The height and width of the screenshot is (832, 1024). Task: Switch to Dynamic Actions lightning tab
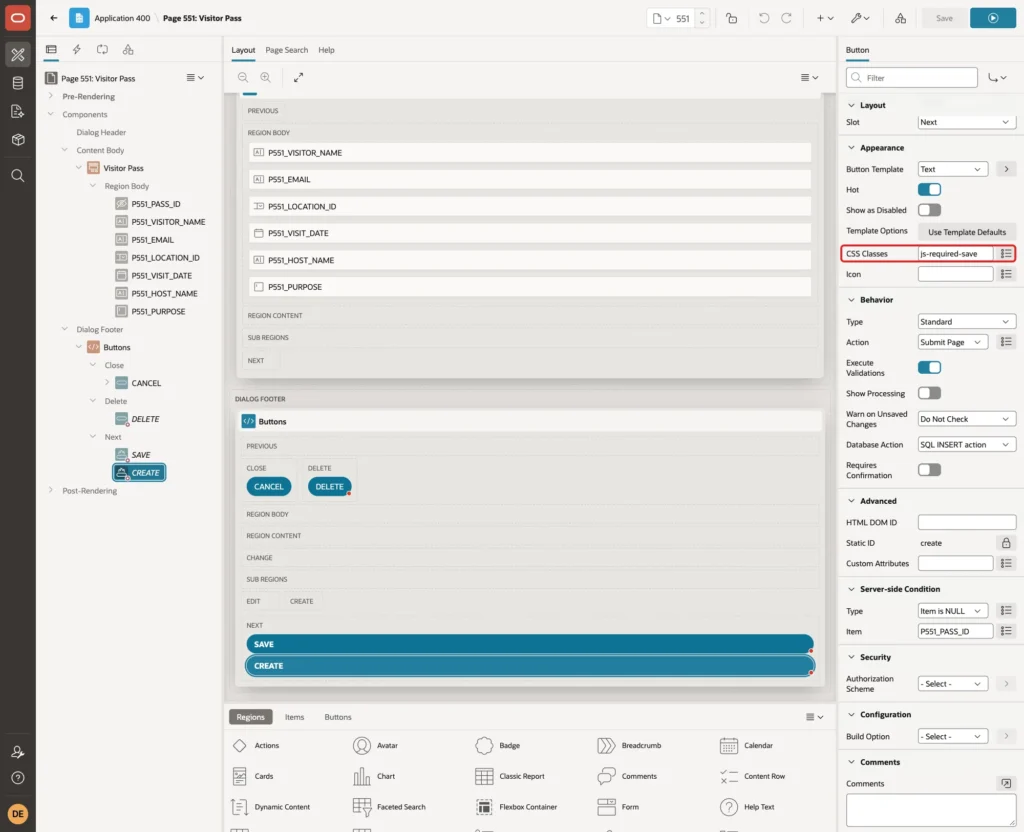click(x=76, y=50)
